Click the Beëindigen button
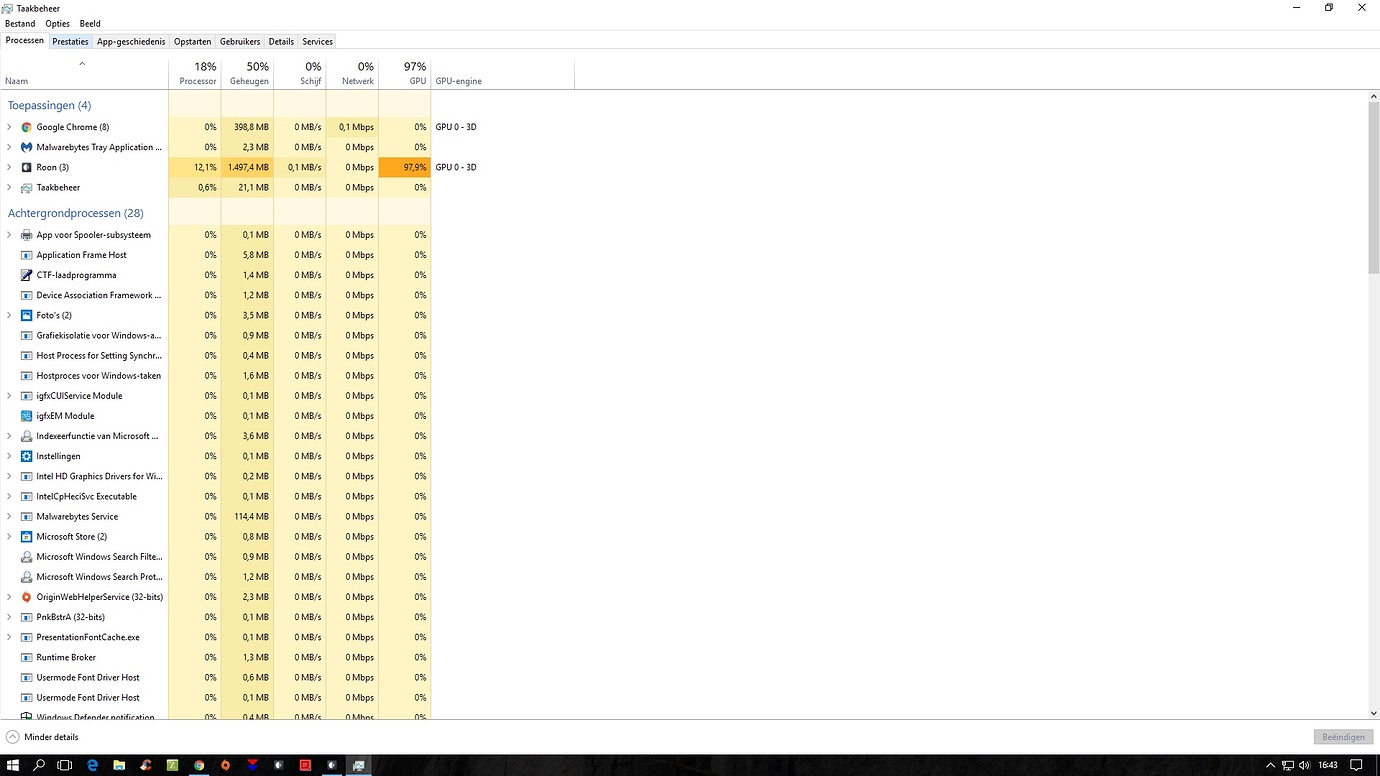 click(1342, 737)
